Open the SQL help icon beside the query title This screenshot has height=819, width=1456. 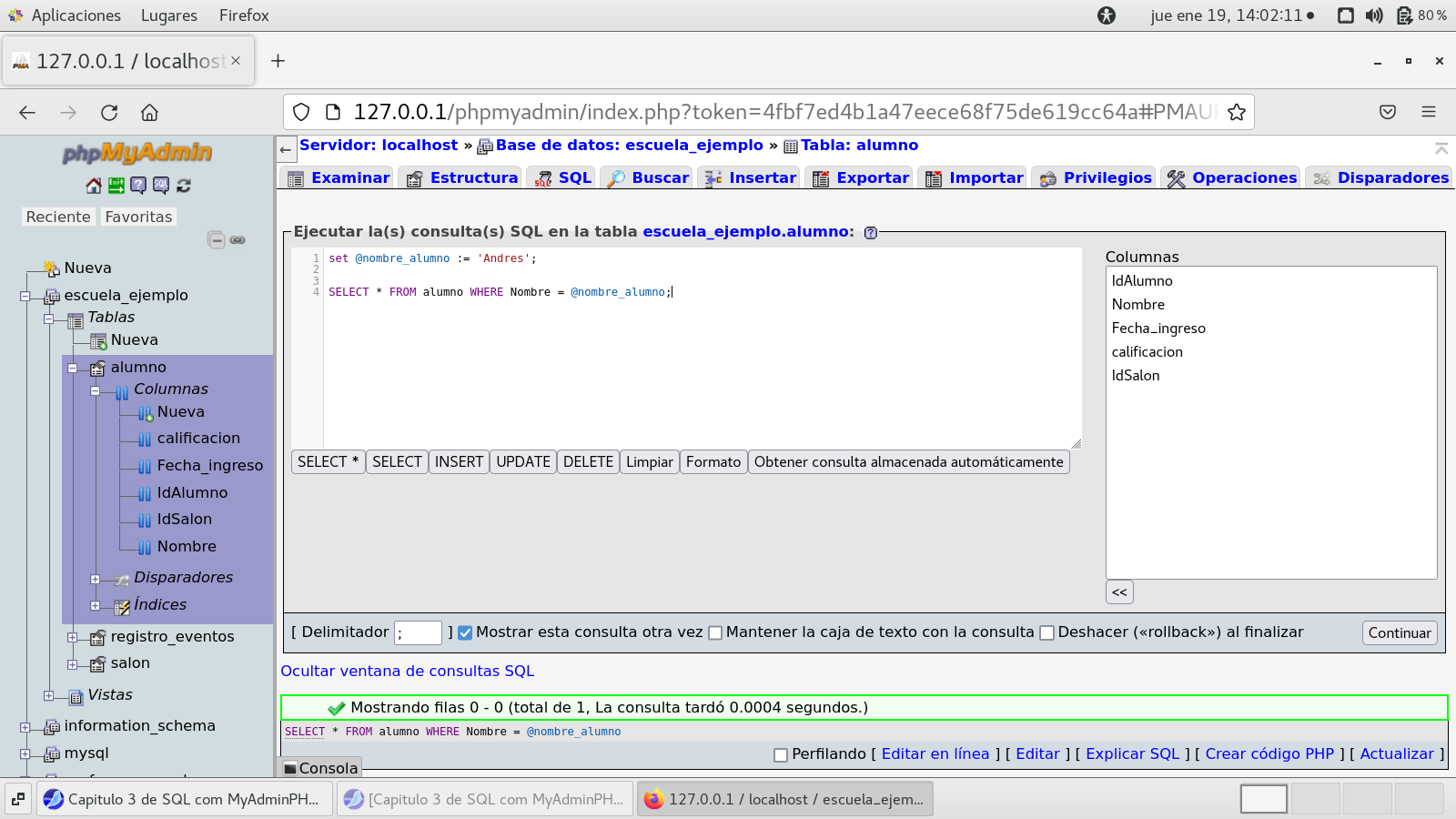[x=871, y=233]
